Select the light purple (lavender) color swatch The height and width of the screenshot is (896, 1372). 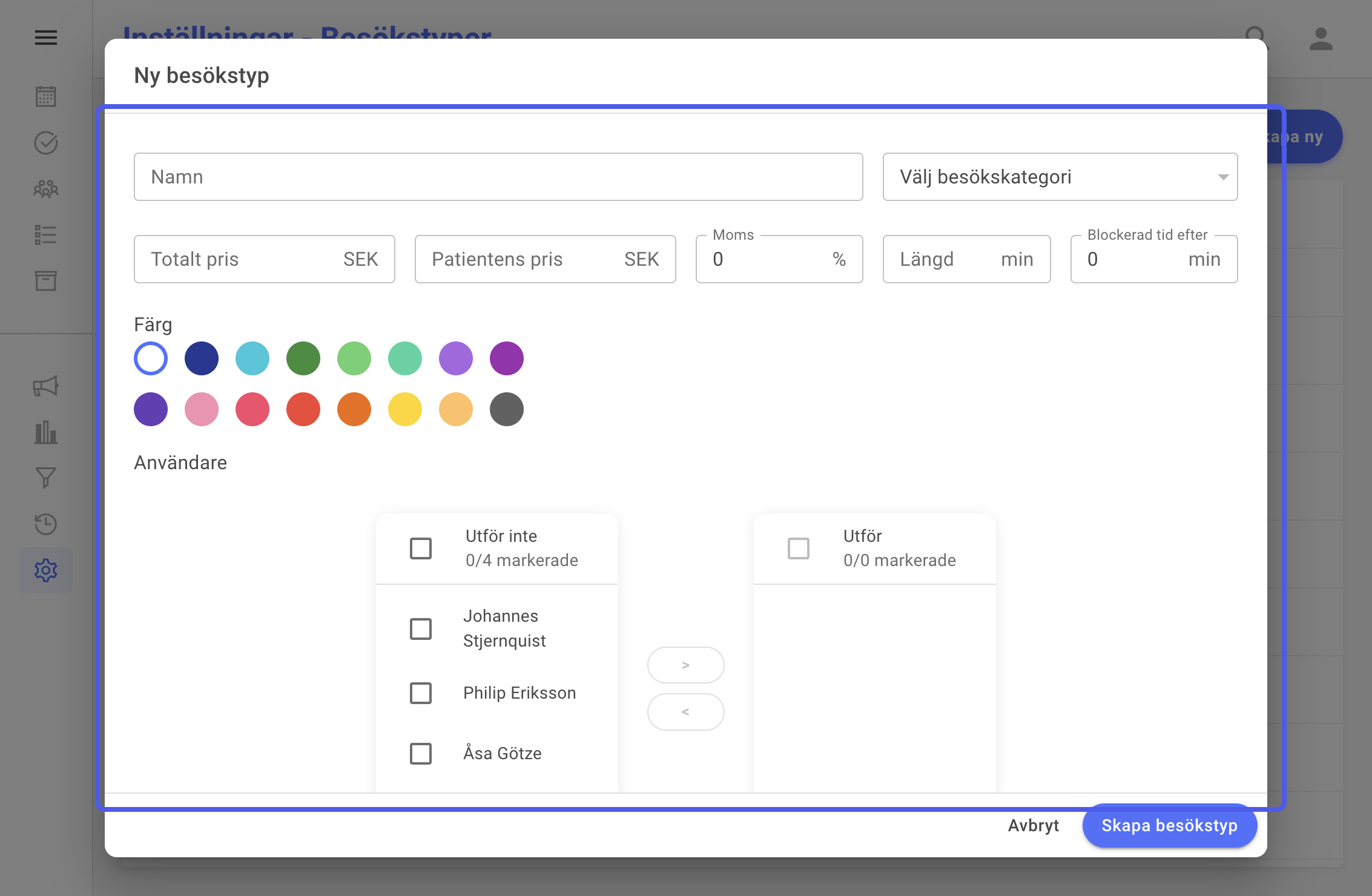coord(456,358)
